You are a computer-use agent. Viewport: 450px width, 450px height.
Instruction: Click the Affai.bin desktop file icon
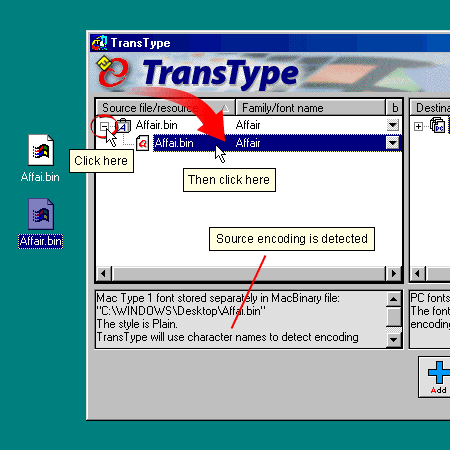tap(41, 150)
